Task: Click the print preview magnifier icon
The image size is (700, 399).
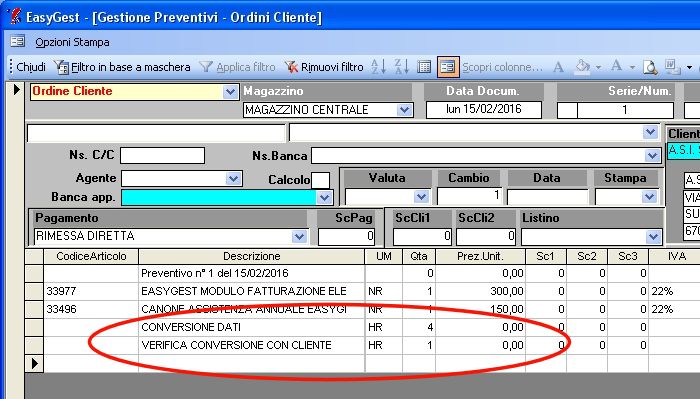Action: pos(650,67)
